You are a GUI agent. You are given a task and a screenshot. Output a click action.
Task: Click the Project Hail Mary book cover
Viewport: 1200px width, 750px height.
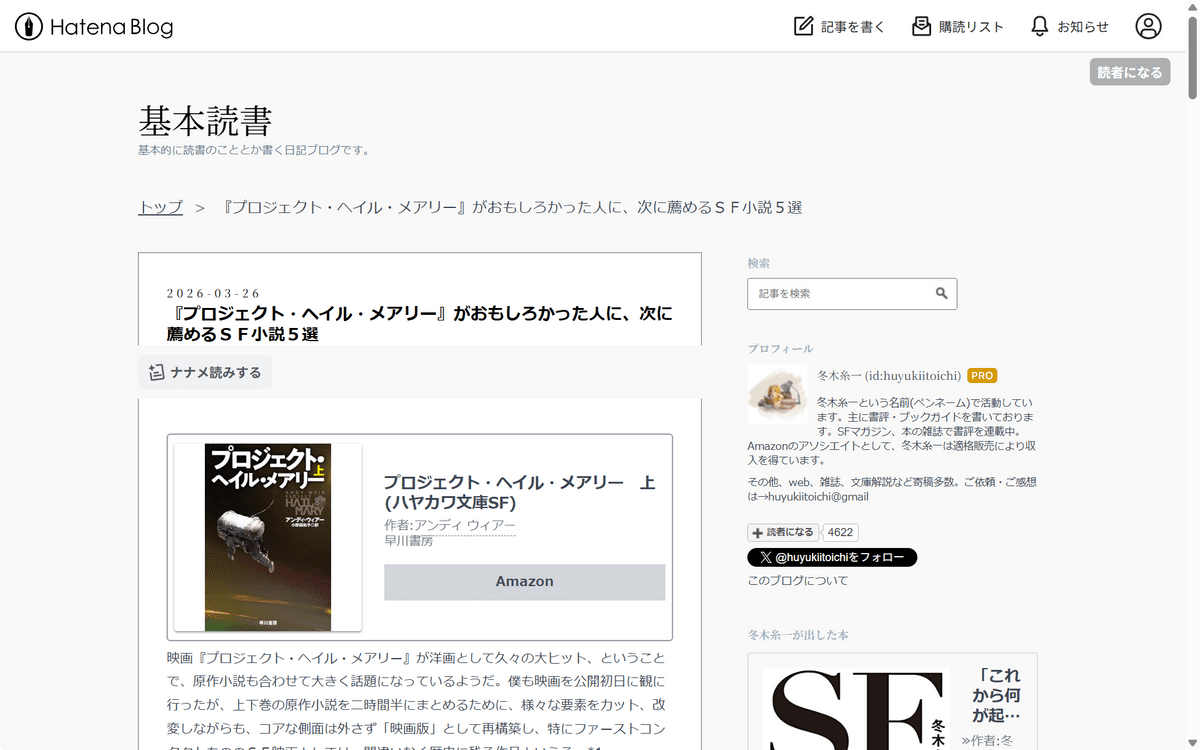(x=268, y=537)
